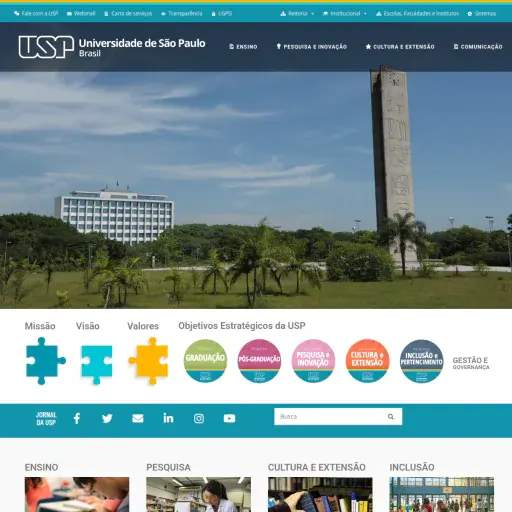Screen dimensions: 512x512
Task: Click the dark blue Missão puzzle piece
Action: (x=46, y=361)
